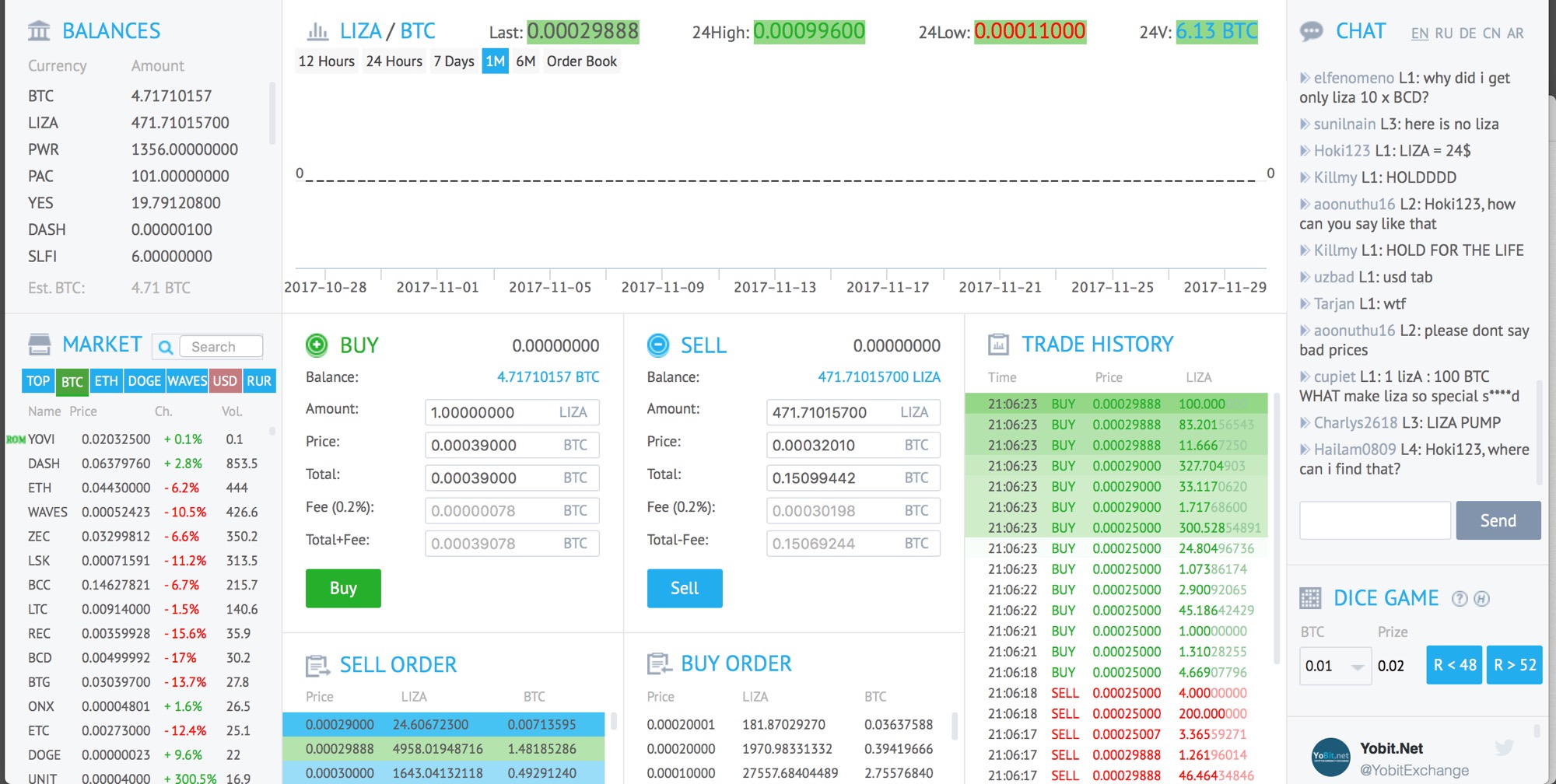Switch to the TOP market tab
The image size is (1556, 784).
38,381
